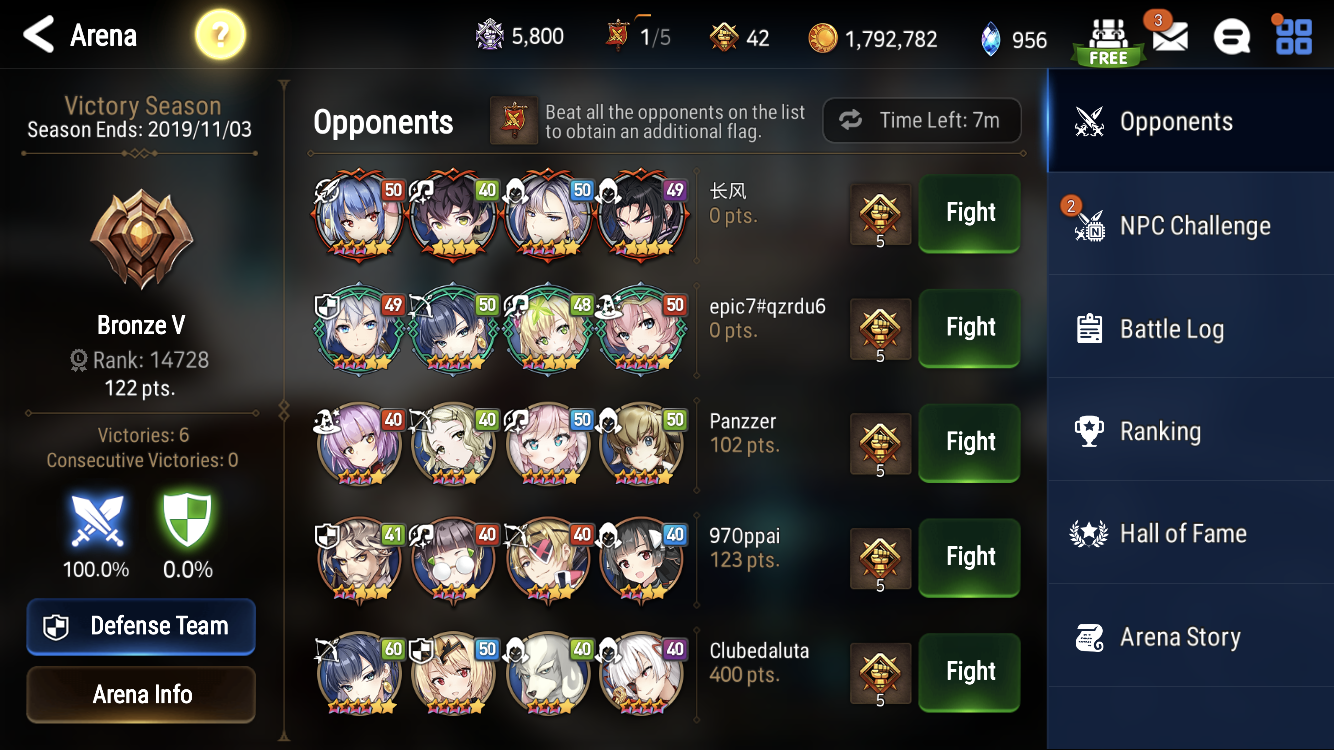
Task: Go back using the Arena arrow
Action: click(x=38, y=36)
